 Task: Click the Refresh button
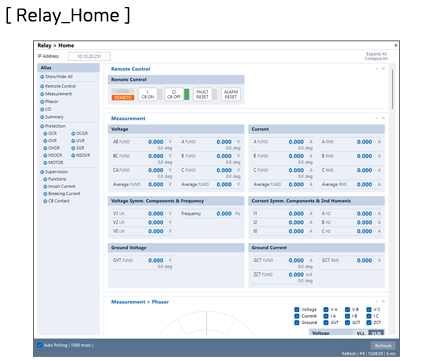(x=383, y=346)
